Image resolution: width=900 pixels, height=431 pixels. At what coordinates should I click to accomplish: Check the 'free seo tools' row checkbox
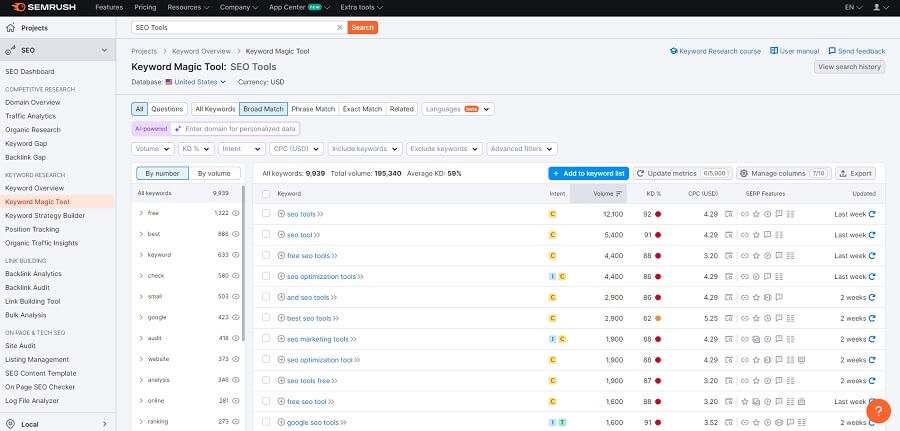tap(266, 255)
